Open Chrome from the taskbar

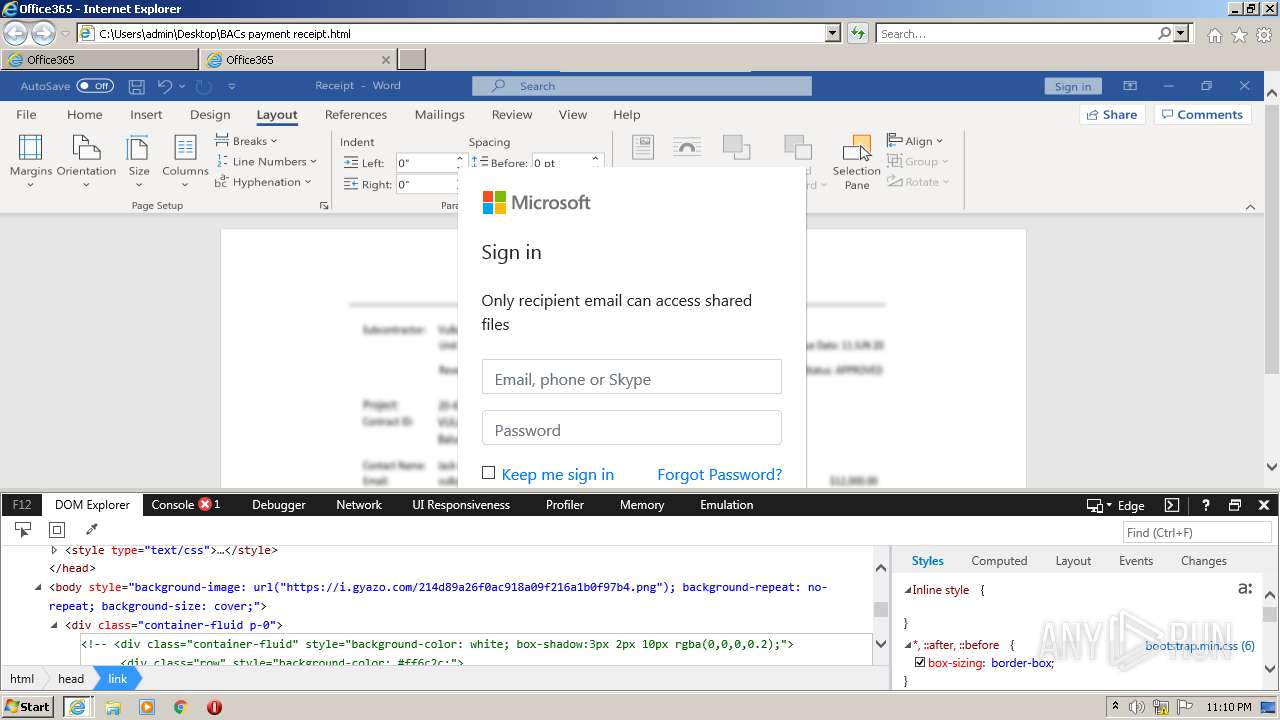tap(180, 707)
